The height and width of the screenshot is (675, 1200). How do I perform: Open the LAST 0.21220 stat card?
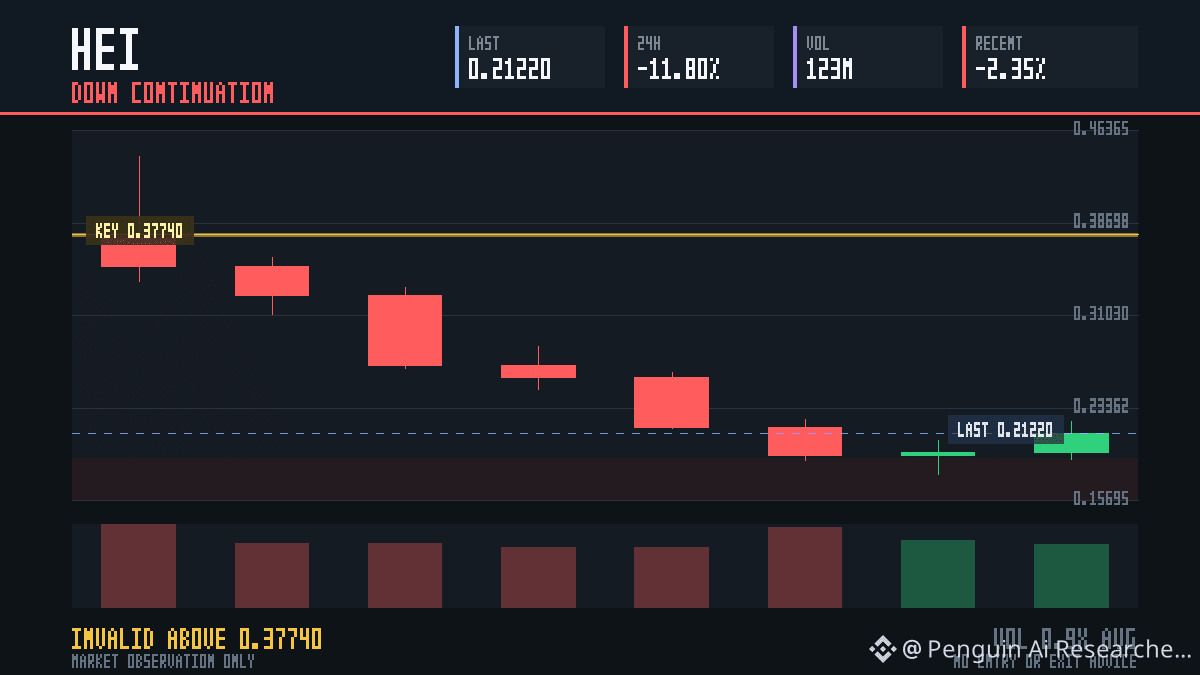(530, 57)
